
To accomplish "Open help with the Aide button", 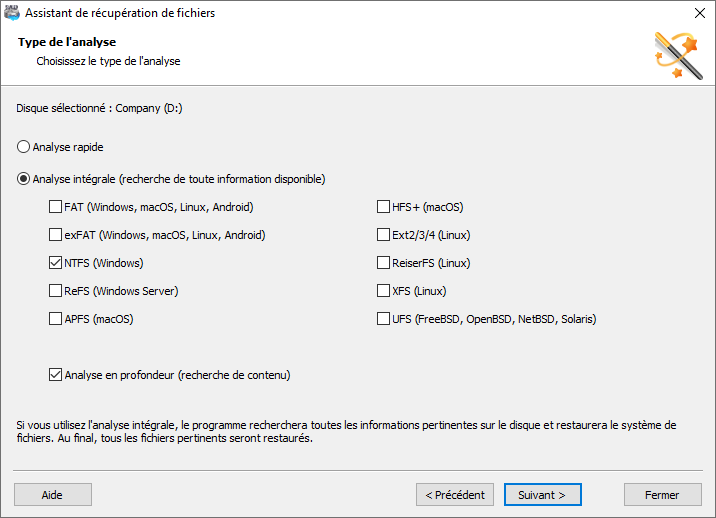I will pyautogui.click(x=53, y=495).
